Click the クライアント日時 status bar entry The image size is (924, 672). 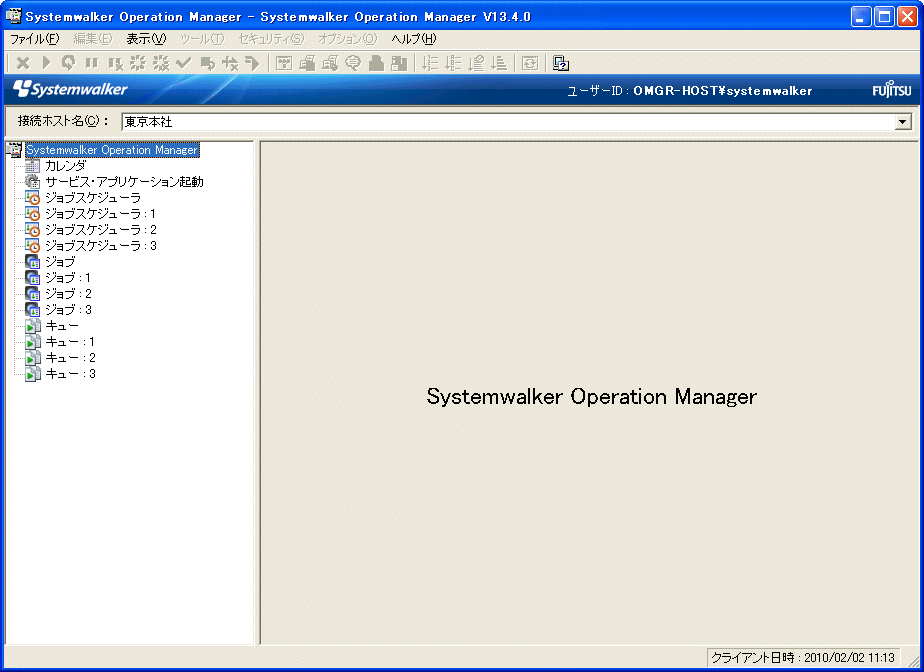point(803,657)
